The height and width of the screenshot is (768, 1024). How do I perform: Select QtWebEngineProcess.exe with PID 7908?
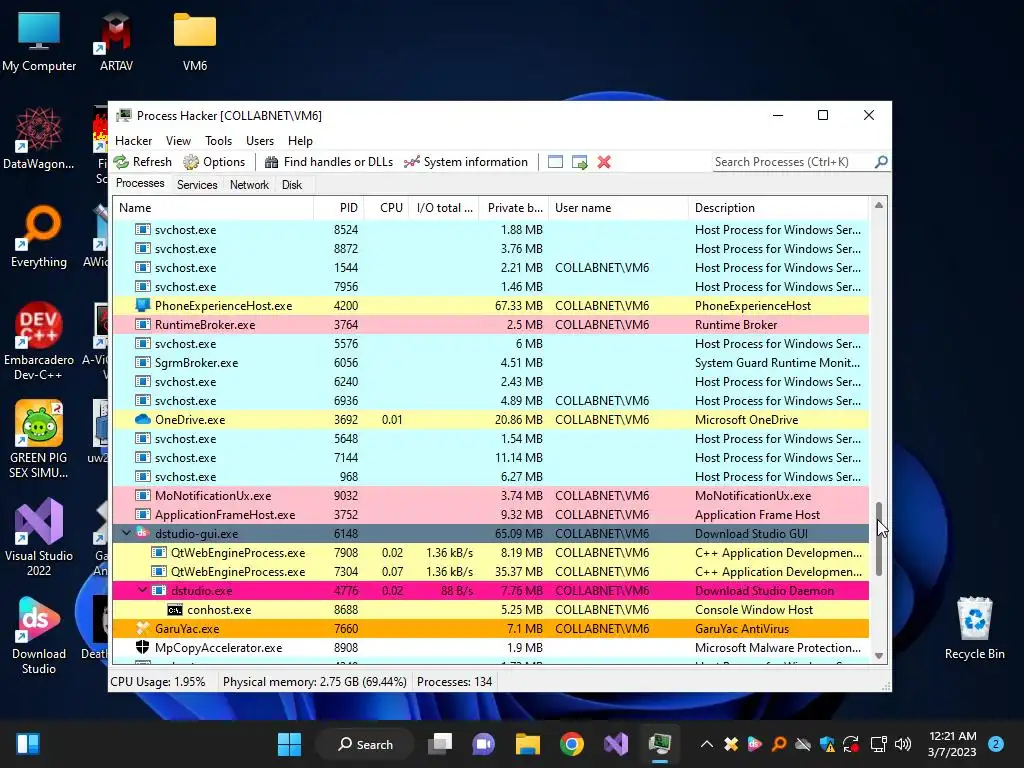490,552
